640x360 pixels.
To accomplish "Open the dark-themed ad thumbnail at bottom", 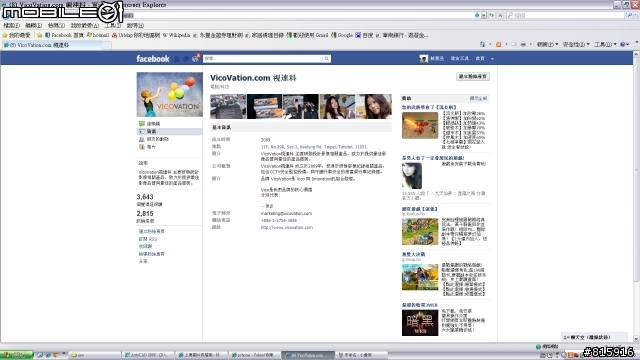I will (x=420, y=323).
